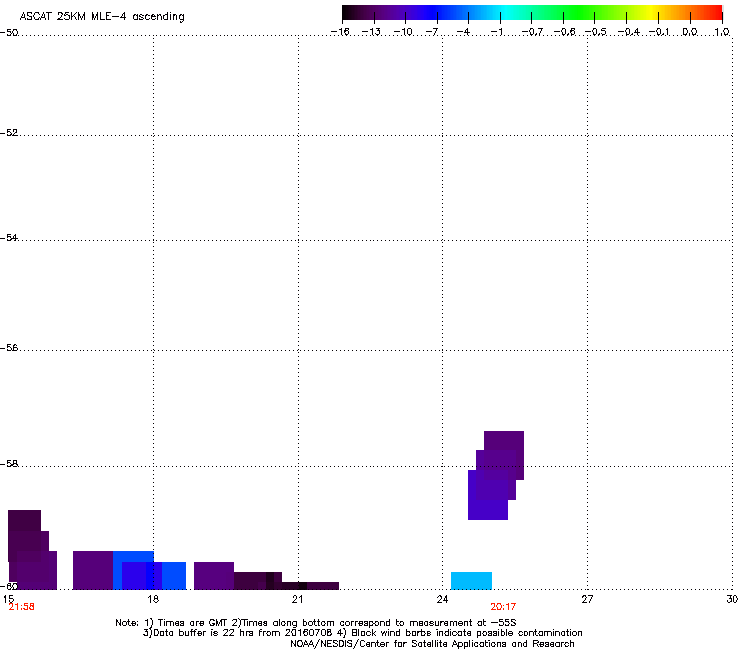
Task: Click the -1 label on the color scale
Action: tap(496, 32)
